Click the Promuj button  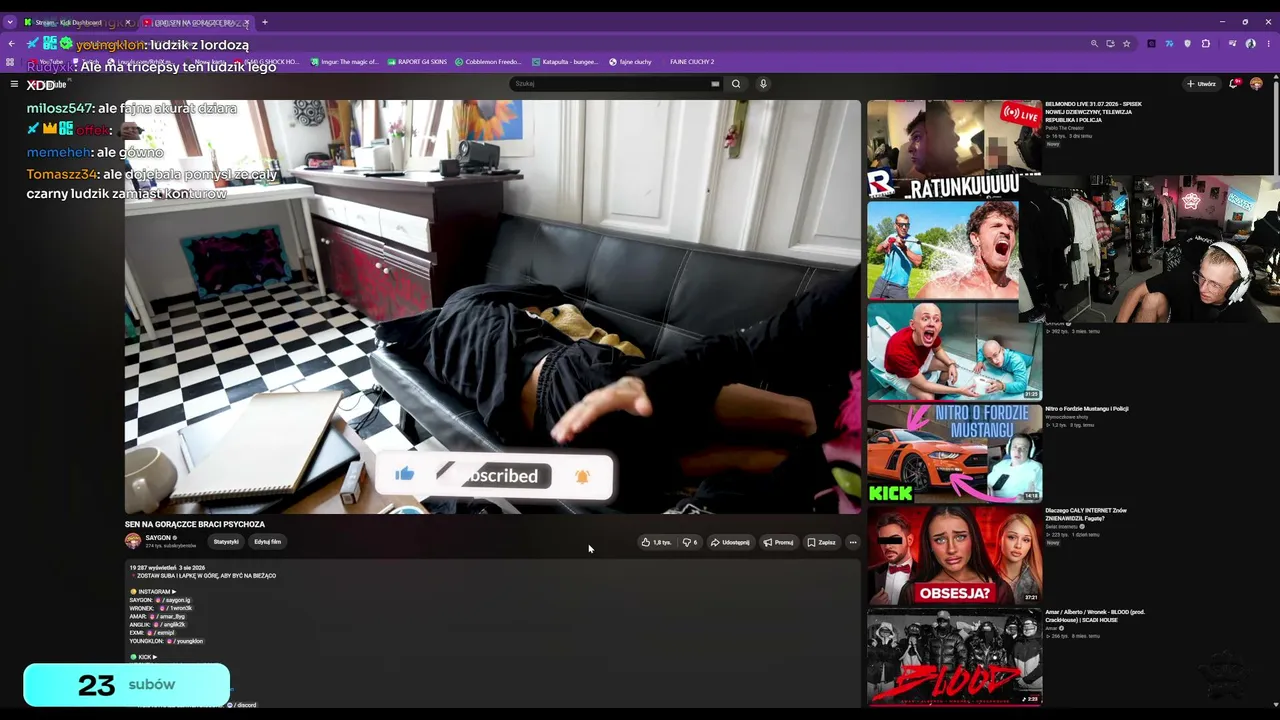pos(778,542)
